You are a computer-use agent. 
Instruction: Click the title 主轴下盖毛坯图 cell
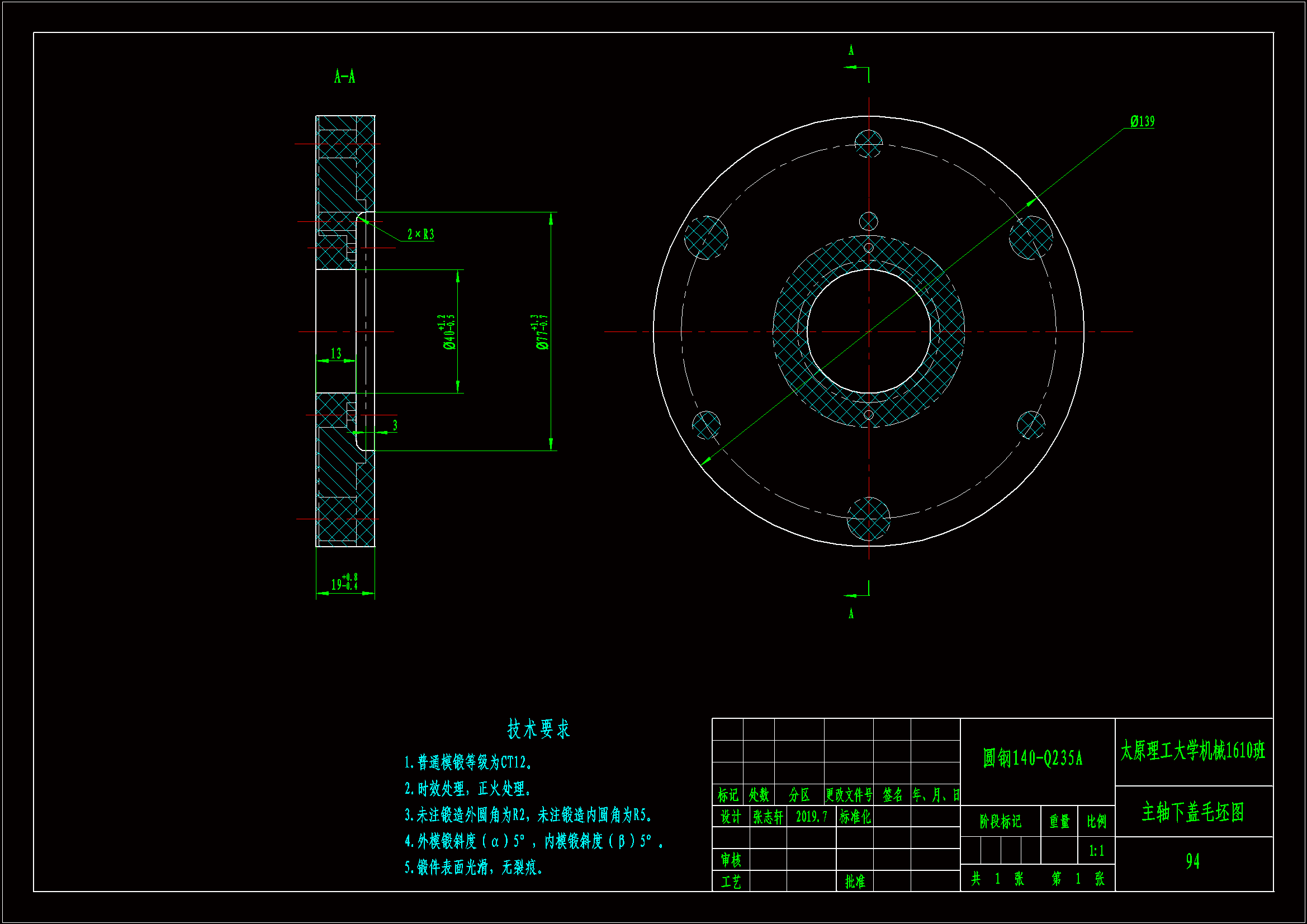coord(1192,812)
